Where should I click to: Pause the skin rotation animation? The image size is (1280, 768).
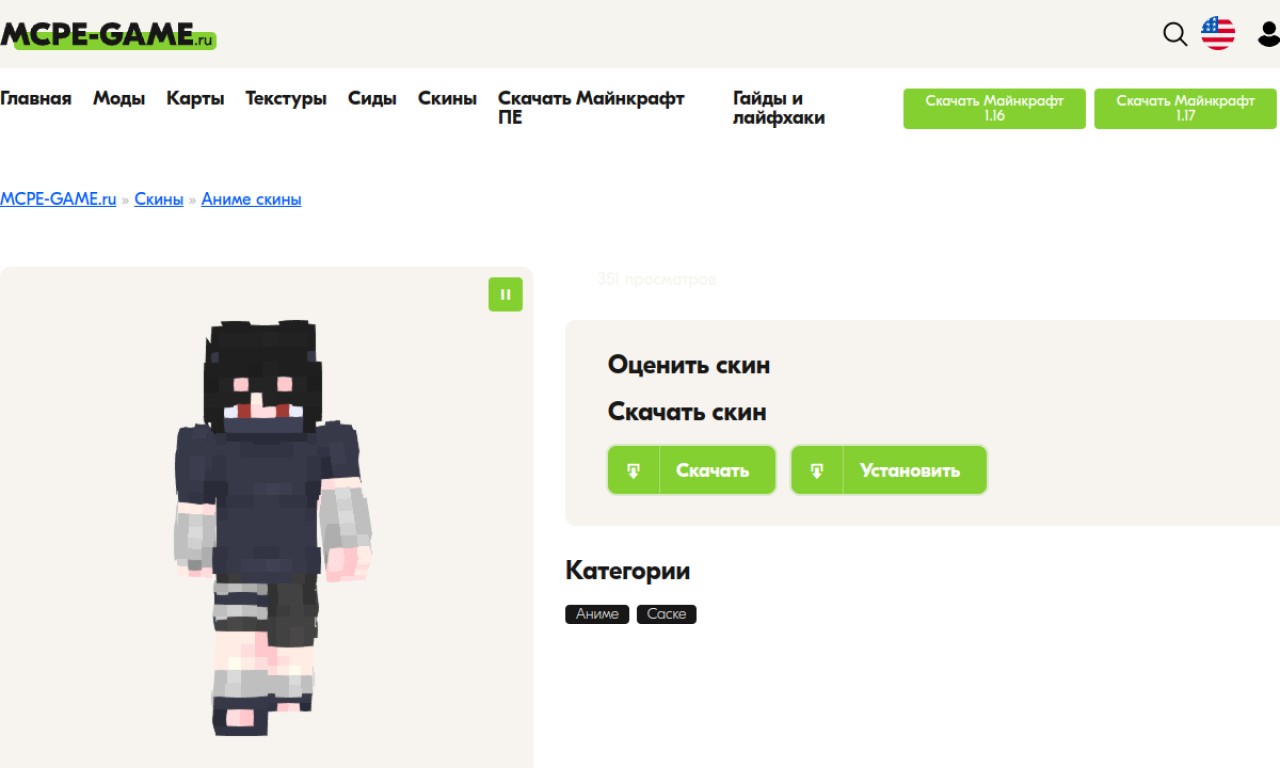(505, 294)
